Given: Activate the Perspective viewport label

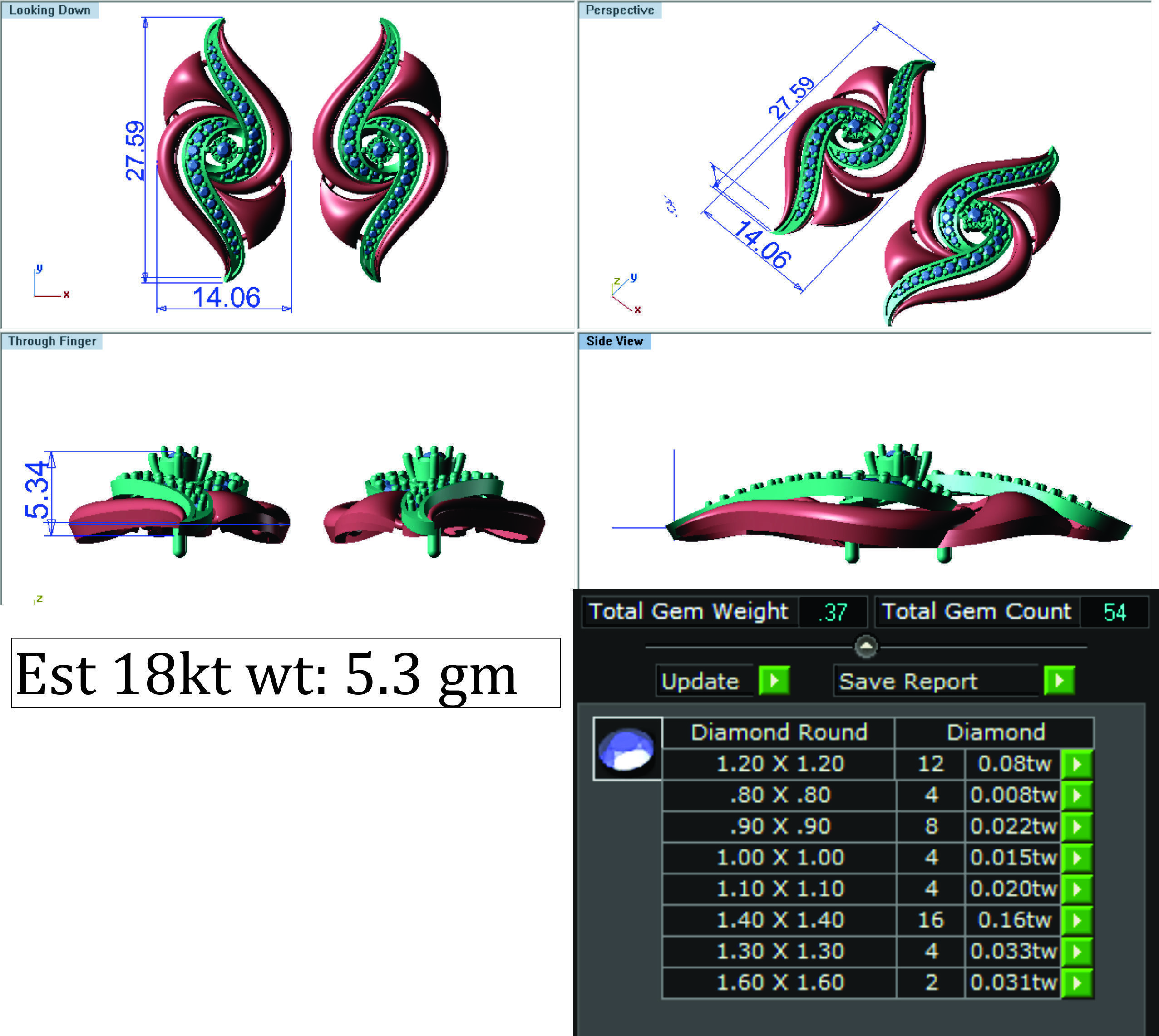Looking at the screenshot, I should pyautogui.click(x=620, y=10).
